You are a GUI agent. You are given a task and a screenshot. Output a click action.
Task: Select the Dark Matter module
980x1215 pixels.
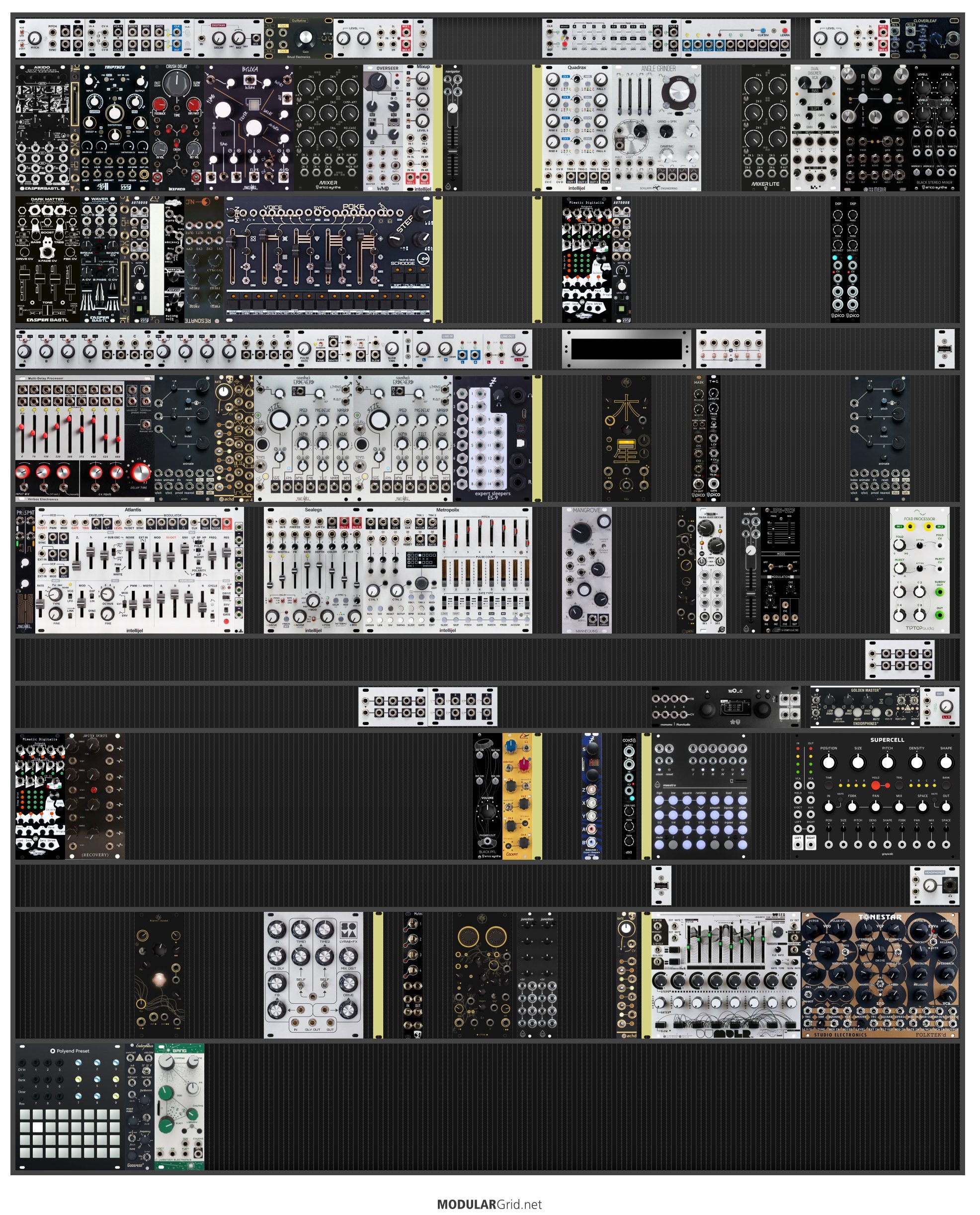pos(47,259)
